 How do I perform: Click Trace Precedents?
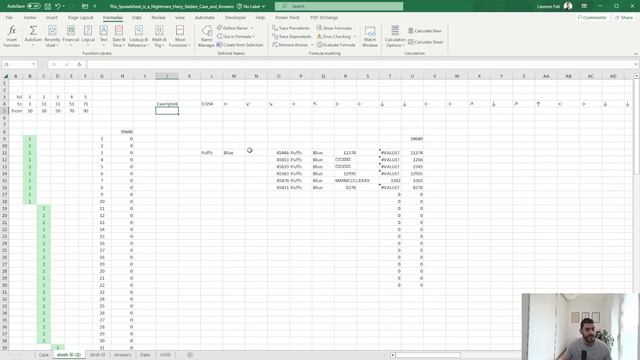click(291, 28)
